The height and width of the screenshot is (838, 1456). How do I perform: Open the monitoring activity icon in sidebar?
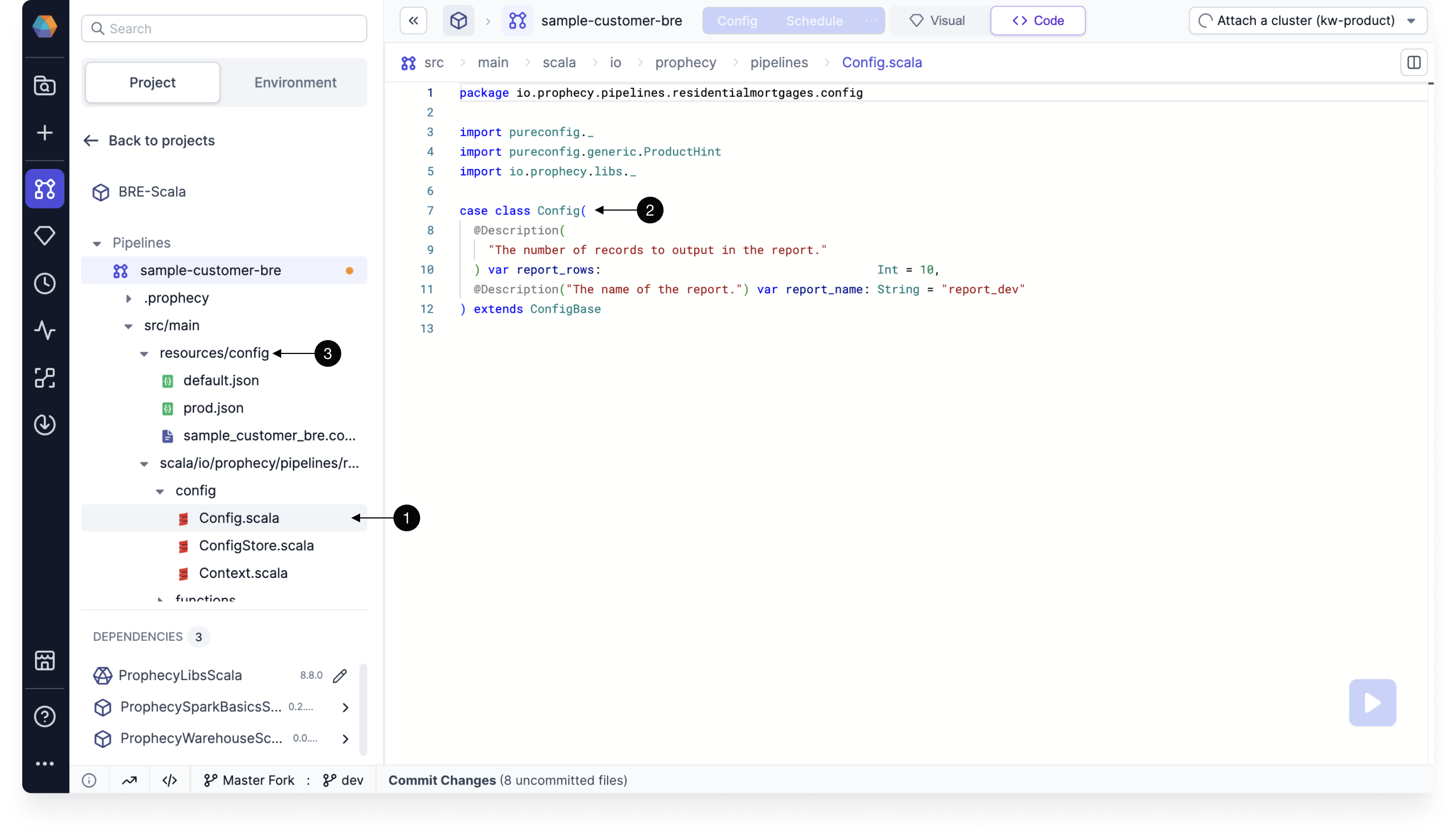point(45,330)
